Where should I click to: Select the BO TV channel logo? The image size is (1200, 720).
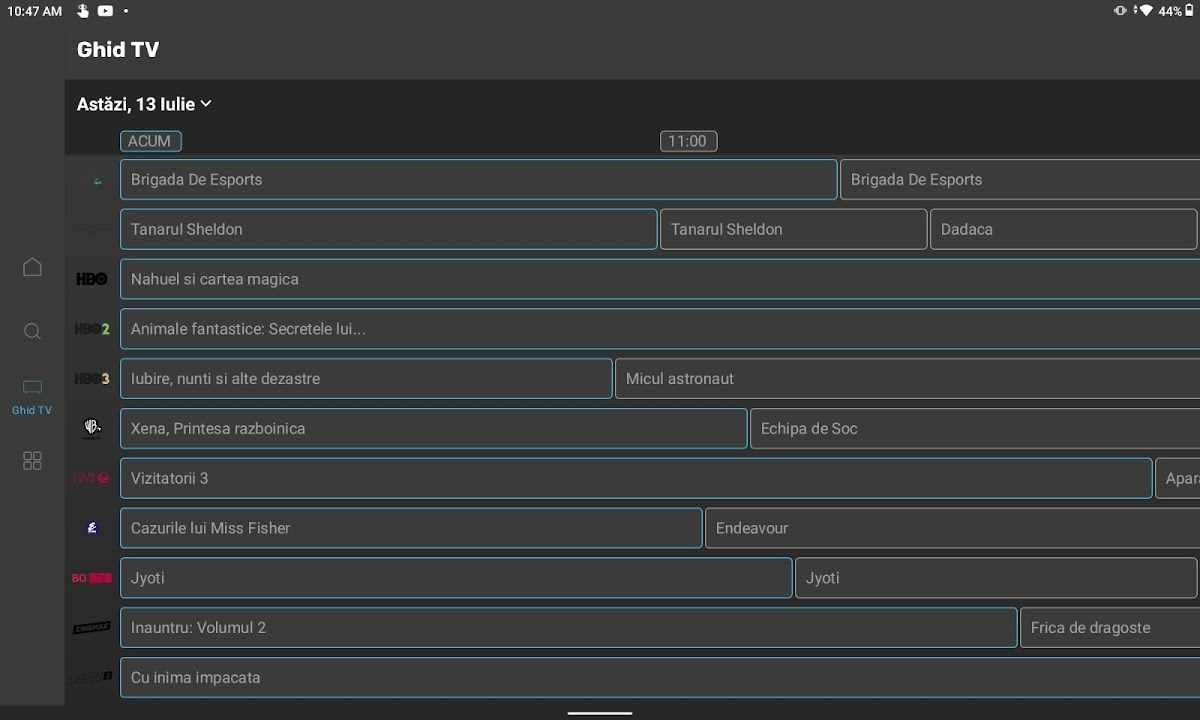(92, 578)
